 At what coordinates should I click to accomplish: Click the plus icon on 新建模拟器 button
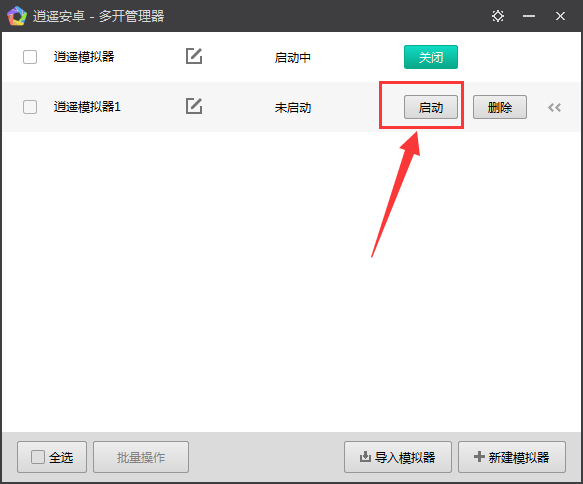pos(479,457)
